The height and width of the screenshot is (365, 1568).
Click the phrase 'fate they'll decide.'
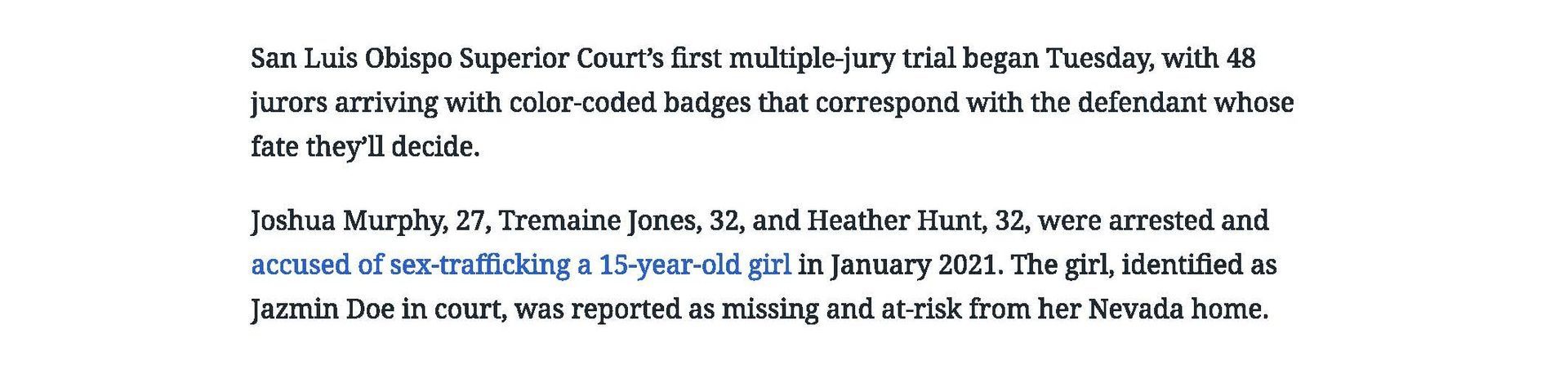click(x=365, y=148)
